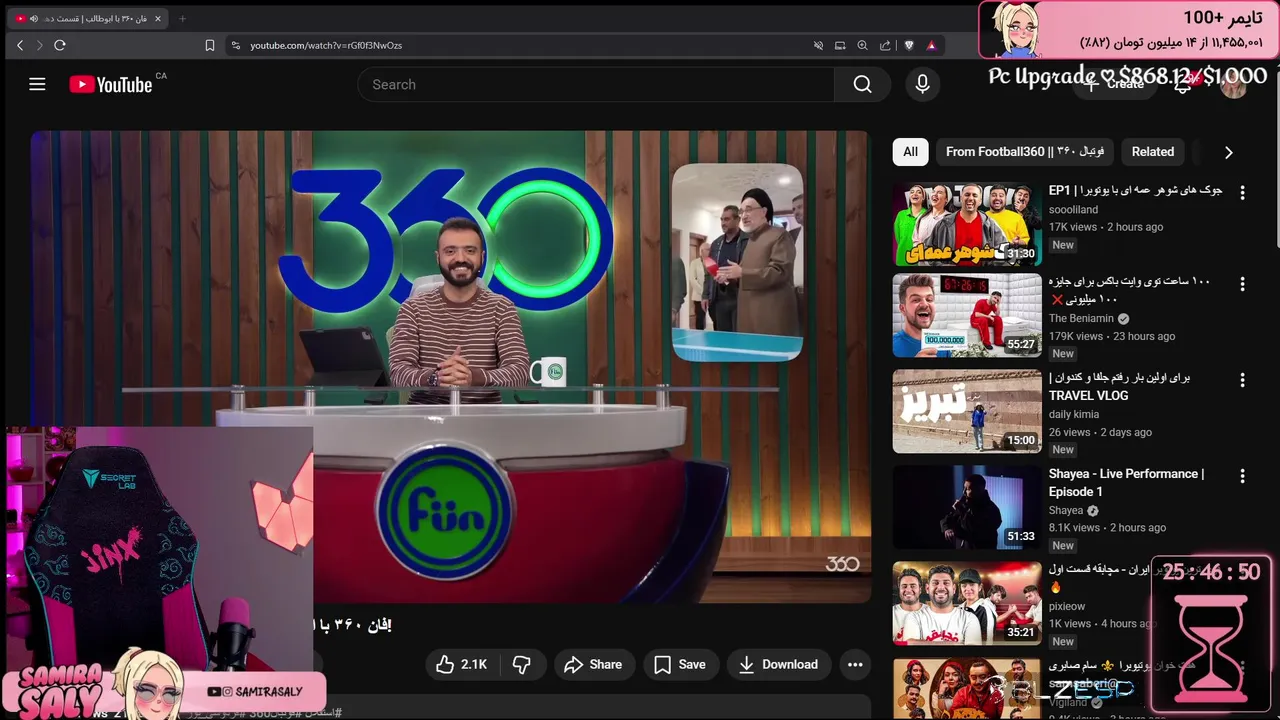Viewport: 1280px width, 720px height.
Task: Click the '17K views' text
Action: coord(1073,227)
